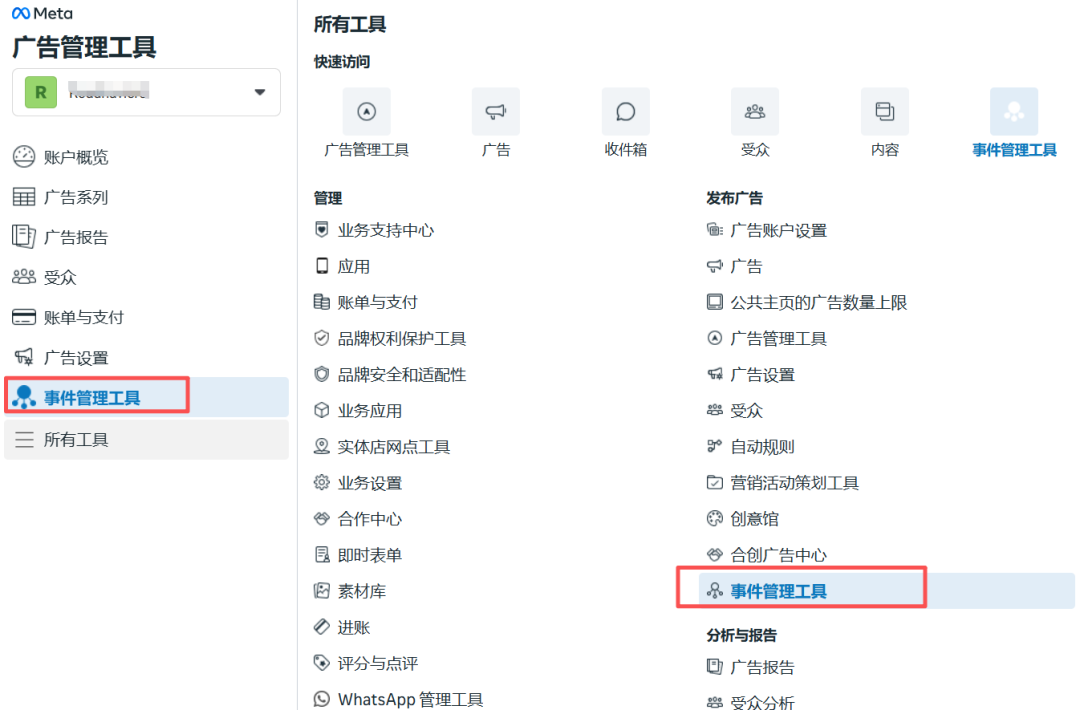The height and width of the screenshot is (710, 1080).
Task: Open the 内容 quick access icon
Action: click(x=884, y=112)
